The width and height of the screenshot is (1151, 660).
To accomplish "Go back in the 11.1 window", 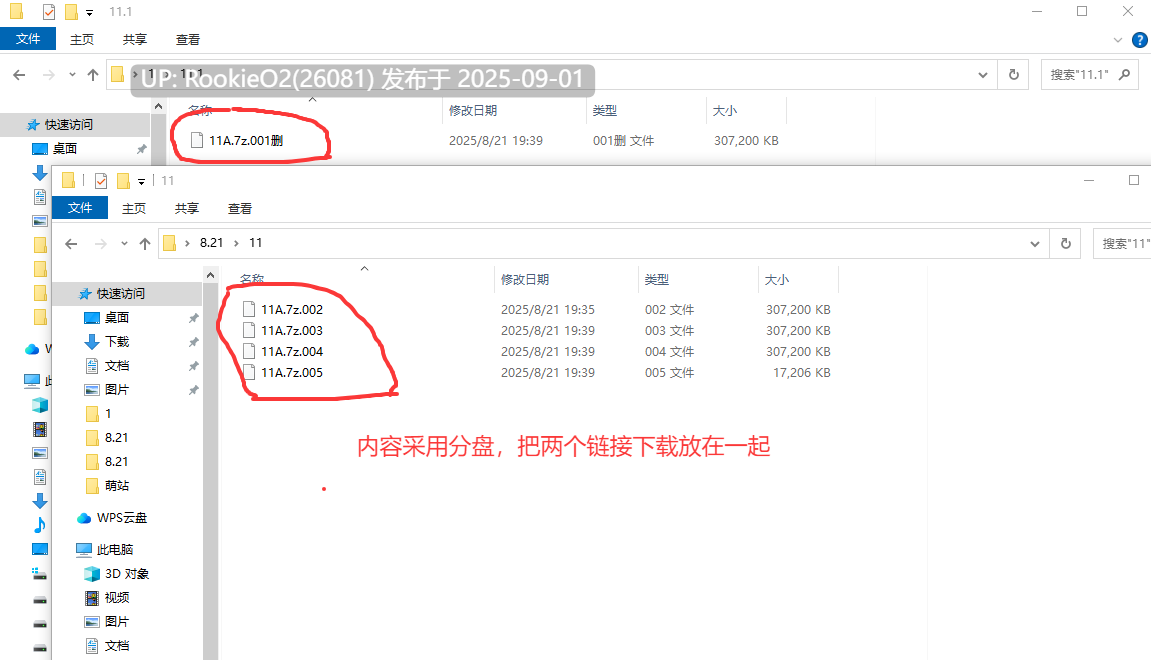I will pos(19,75).
